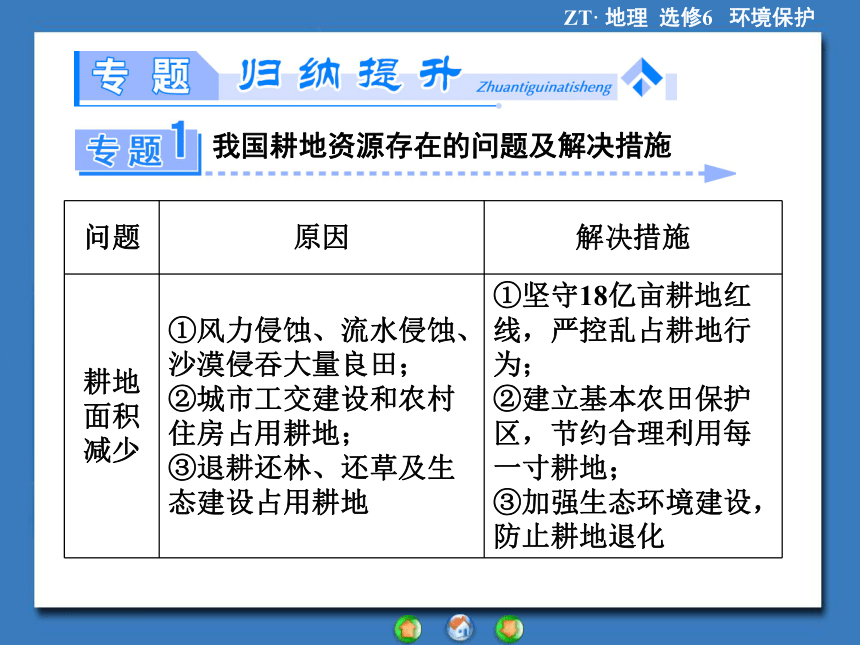Click the title 我国耕地资源存在的问题及解决措施
Screen dimensions: 860x645
coord(442,146)
